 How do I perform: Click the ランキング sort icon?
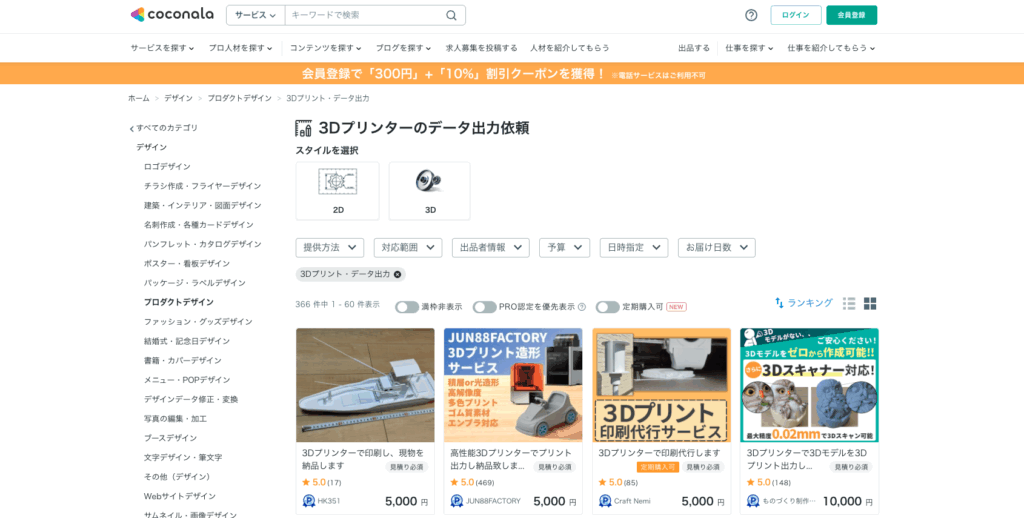click(x=780, y=303)
